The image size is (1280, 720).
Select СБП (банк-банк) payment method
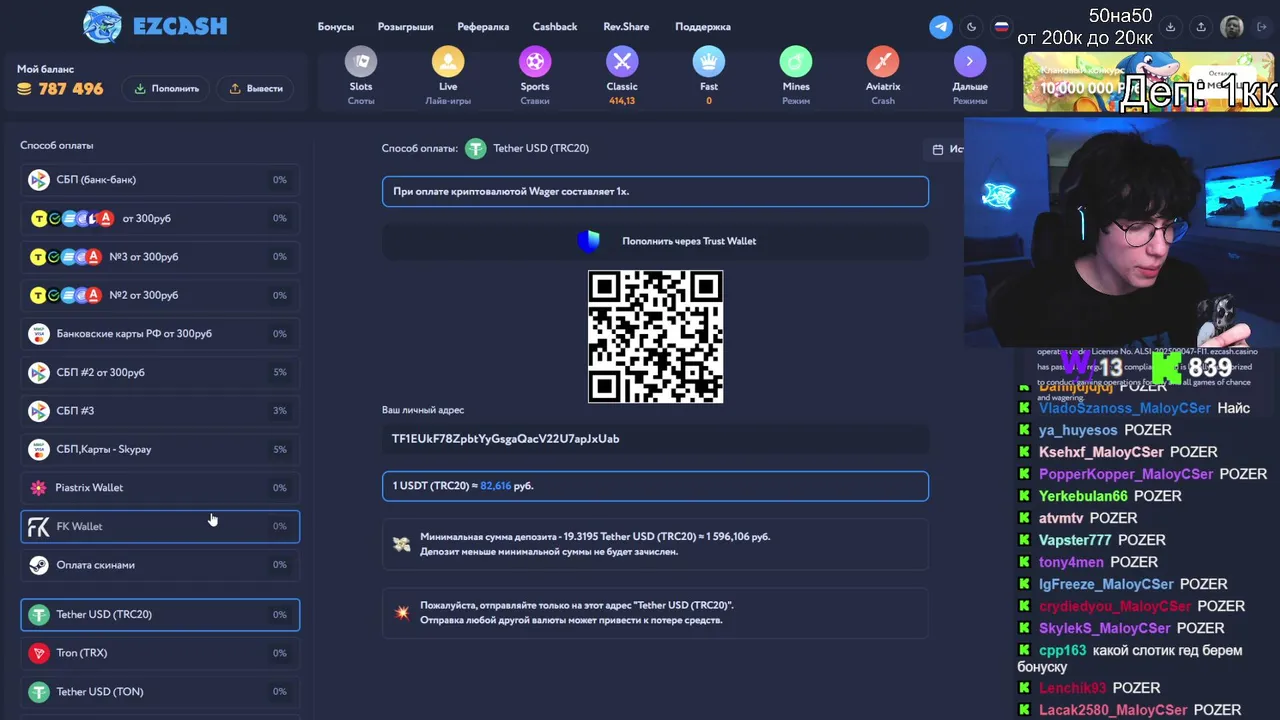click(x=160, y=180)
